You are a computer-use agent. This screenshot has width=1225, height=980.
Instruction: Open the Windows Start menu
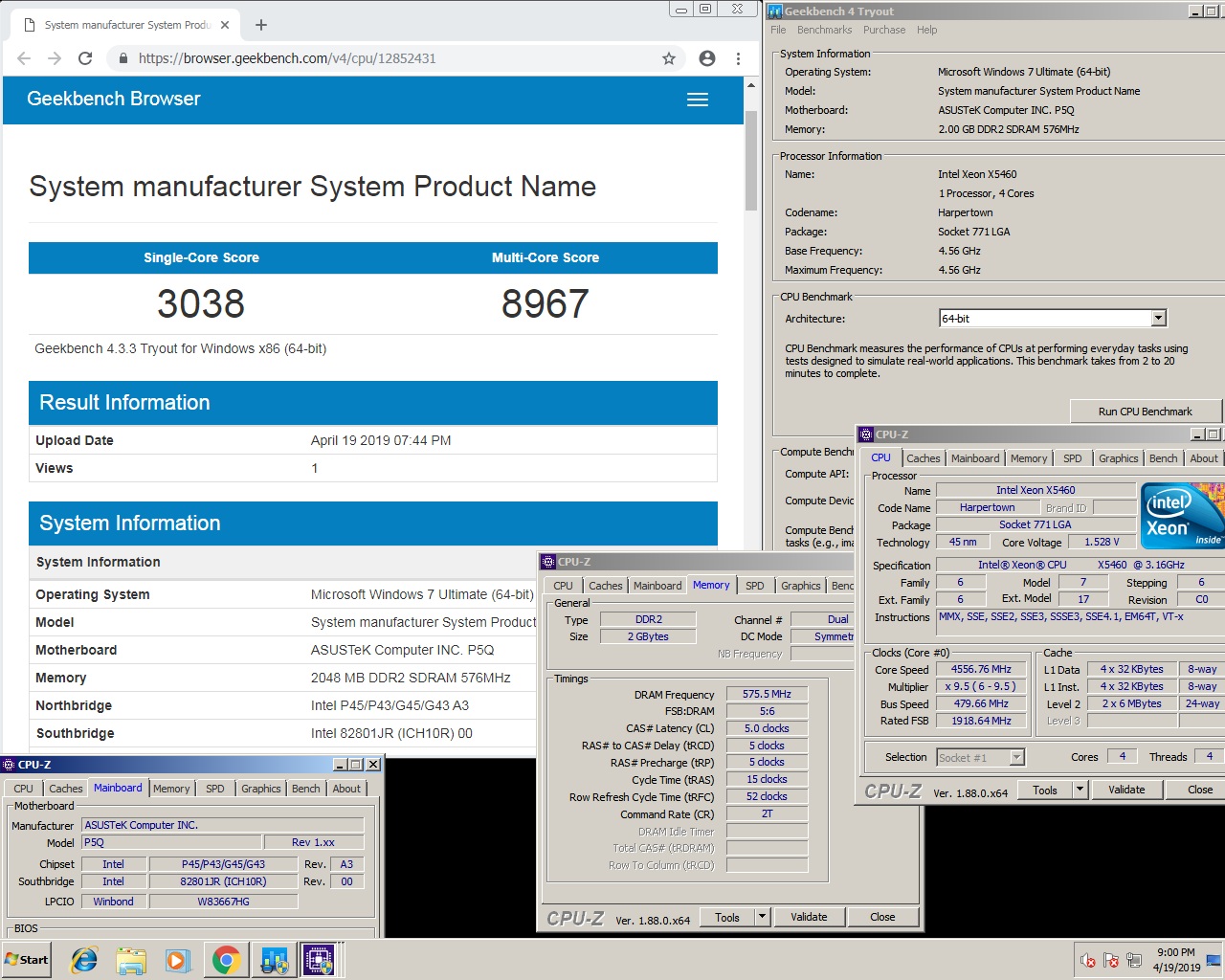(x=27, y=960)
